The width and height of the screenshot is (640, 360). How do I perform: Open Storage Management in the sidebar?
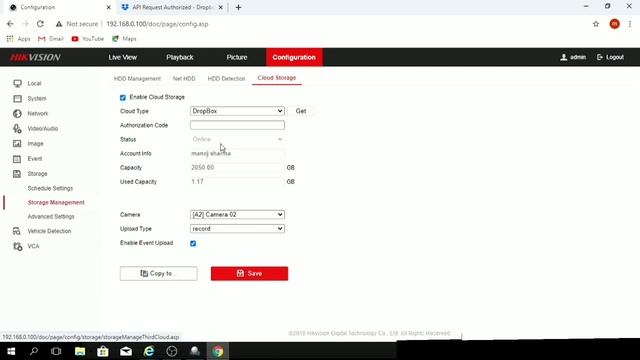point(56,202)
